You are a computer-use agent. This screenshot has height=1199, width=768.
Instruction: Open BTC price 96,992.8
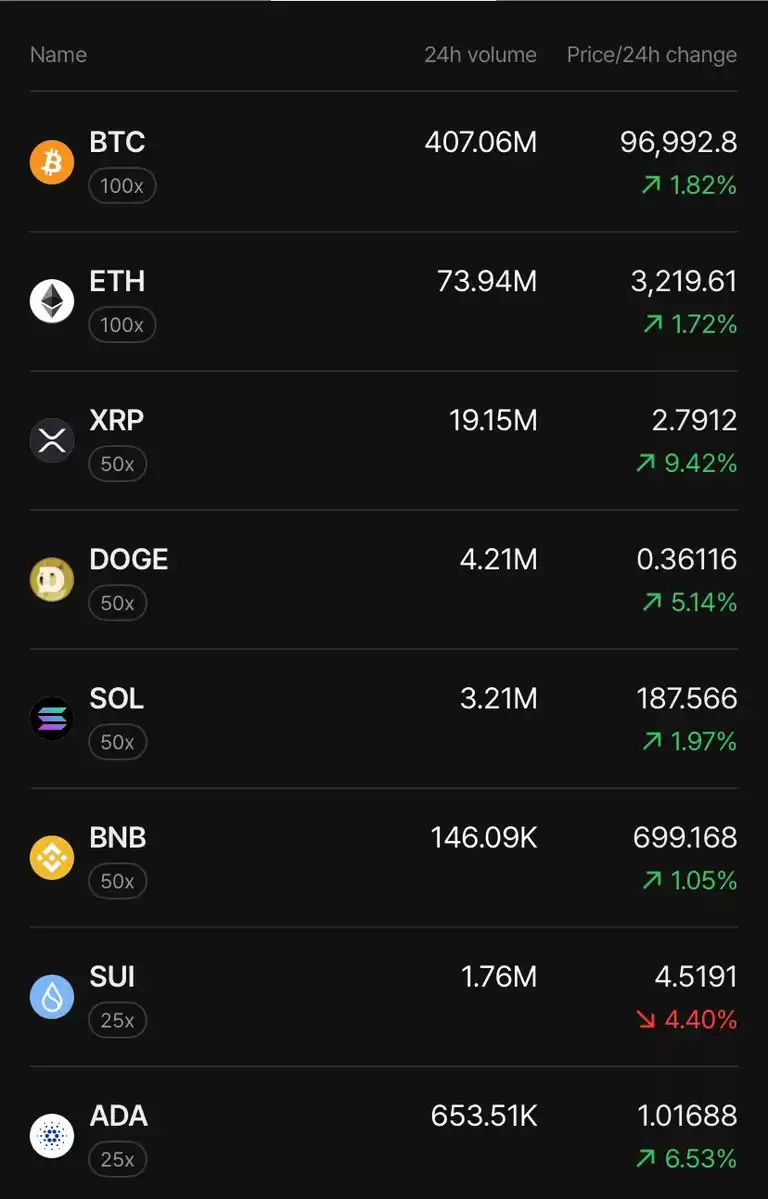click(x=679, y=143)
